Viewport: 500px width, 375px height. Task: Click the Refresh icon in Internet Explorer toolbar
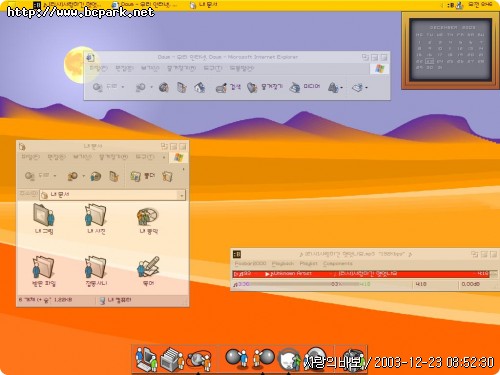[182, 87]
